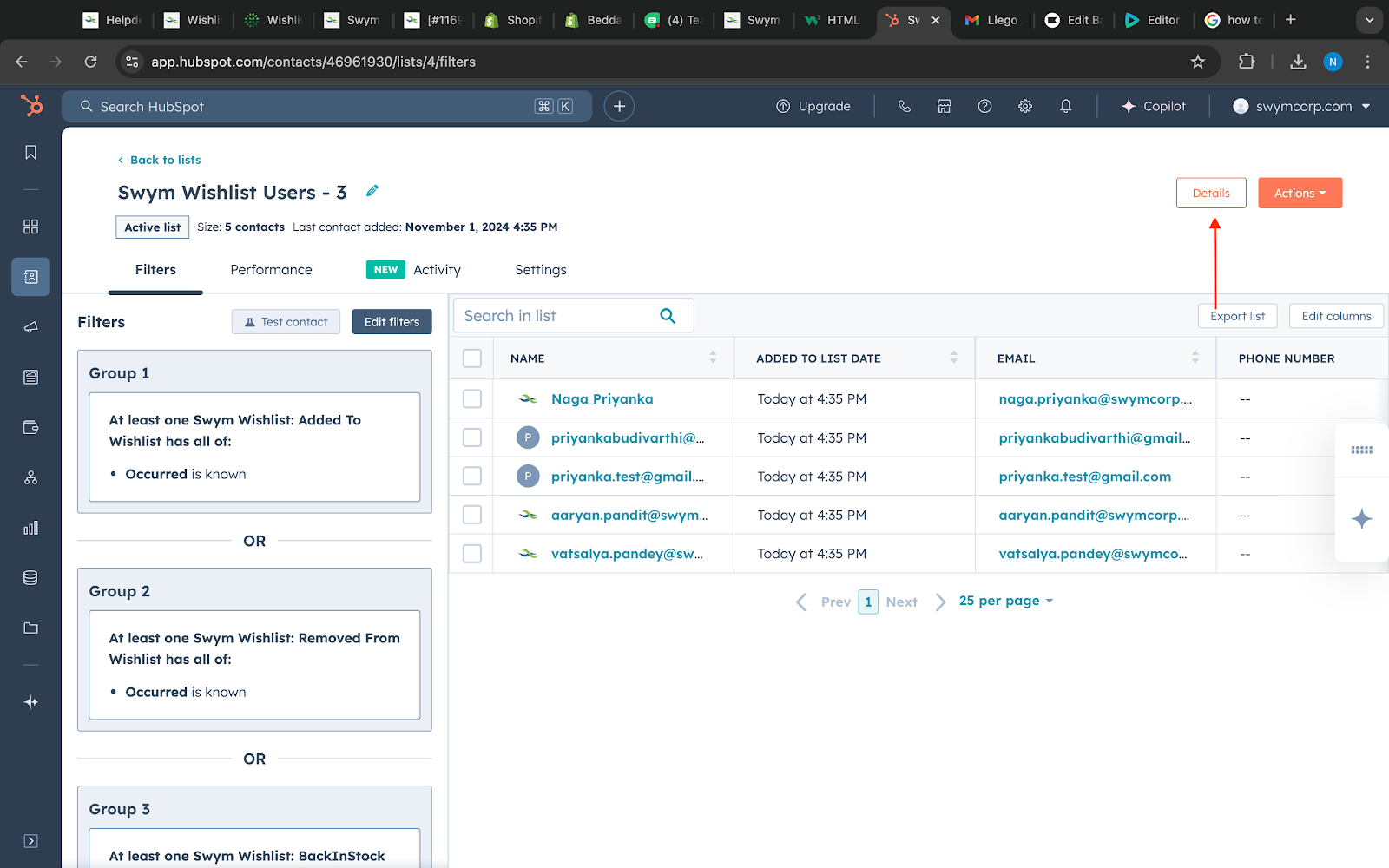Screen dimensions: 1389x868
Task: Open the Naga Priyanka contact link
Action: 602,399
